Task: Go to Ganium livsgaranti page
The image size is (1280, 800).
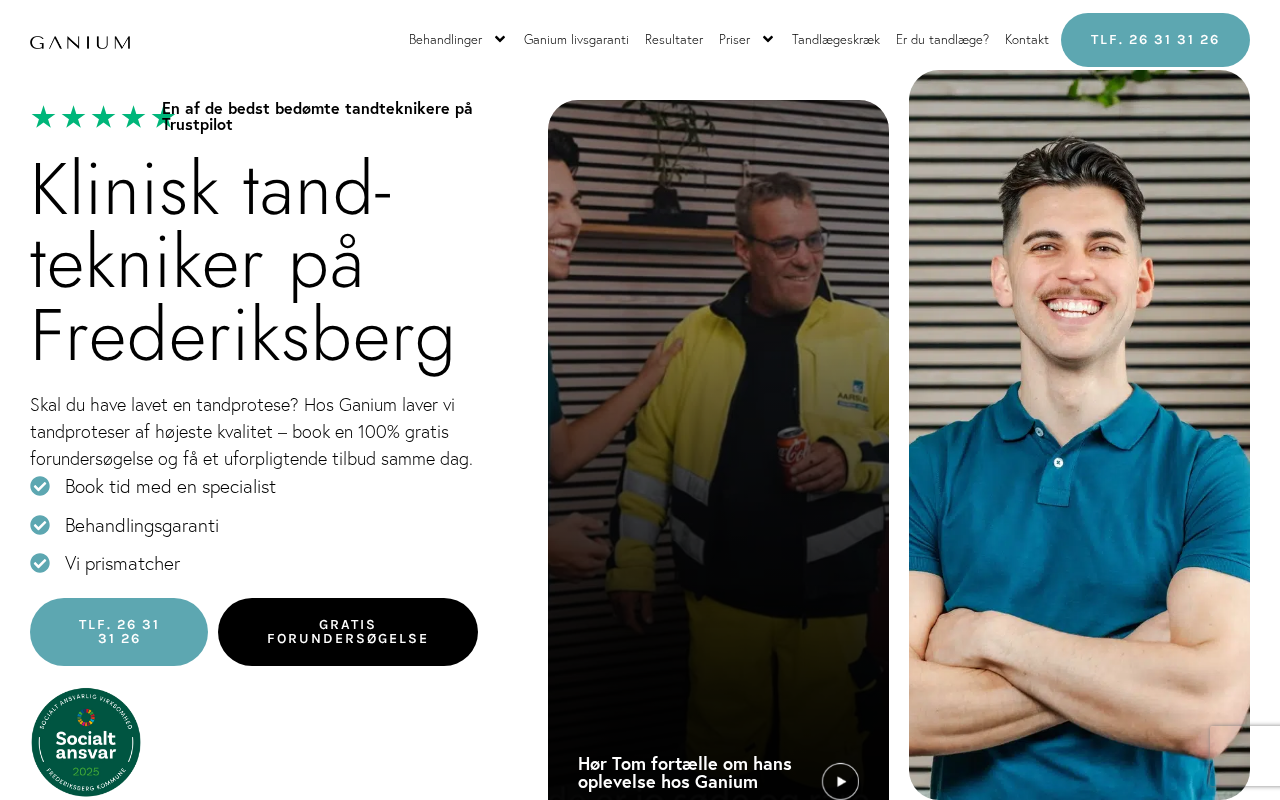Action: tap(576, 39)
